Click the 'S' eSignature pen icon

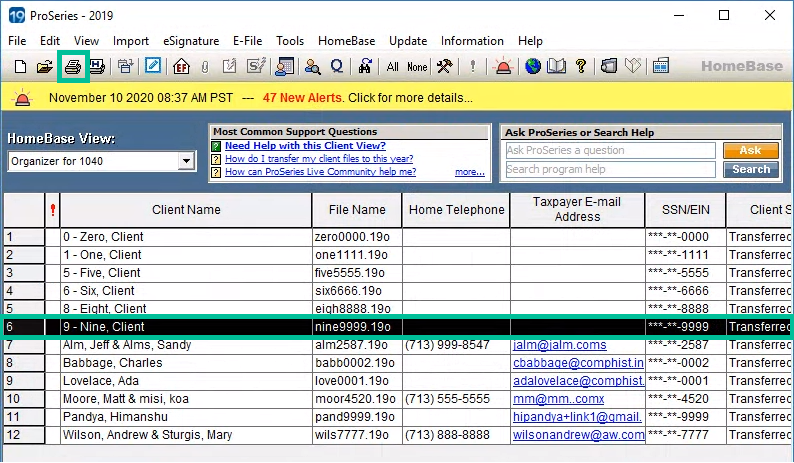(256, 66)
